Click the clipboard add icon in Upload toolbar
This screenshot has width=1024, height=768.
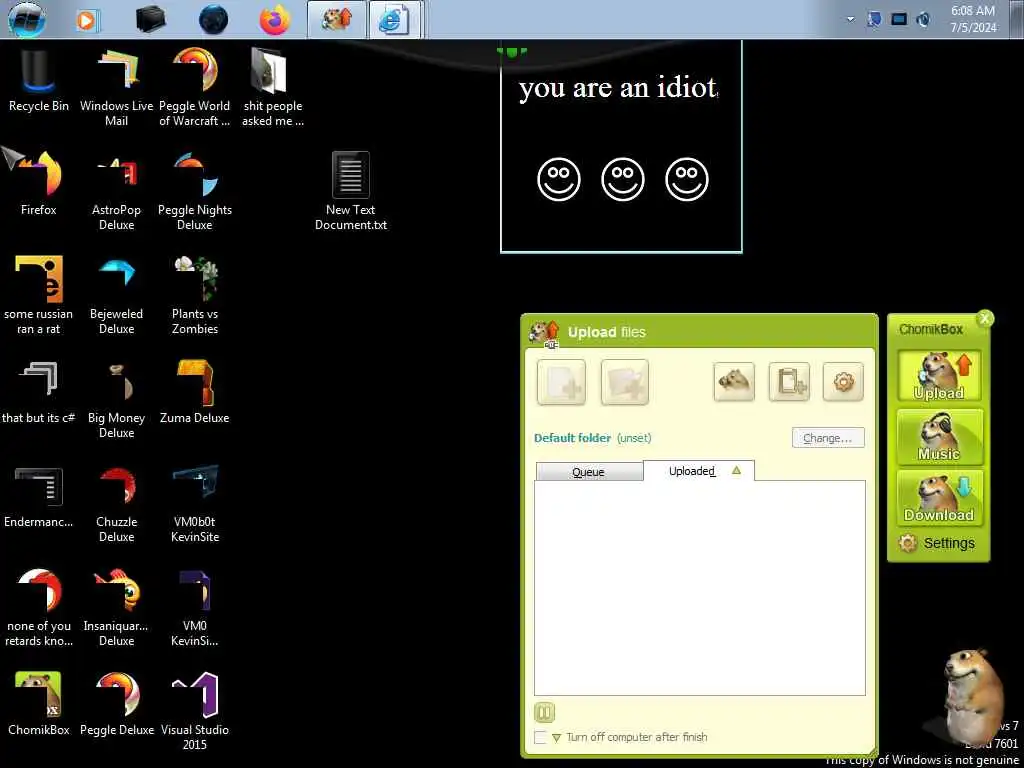789,382
